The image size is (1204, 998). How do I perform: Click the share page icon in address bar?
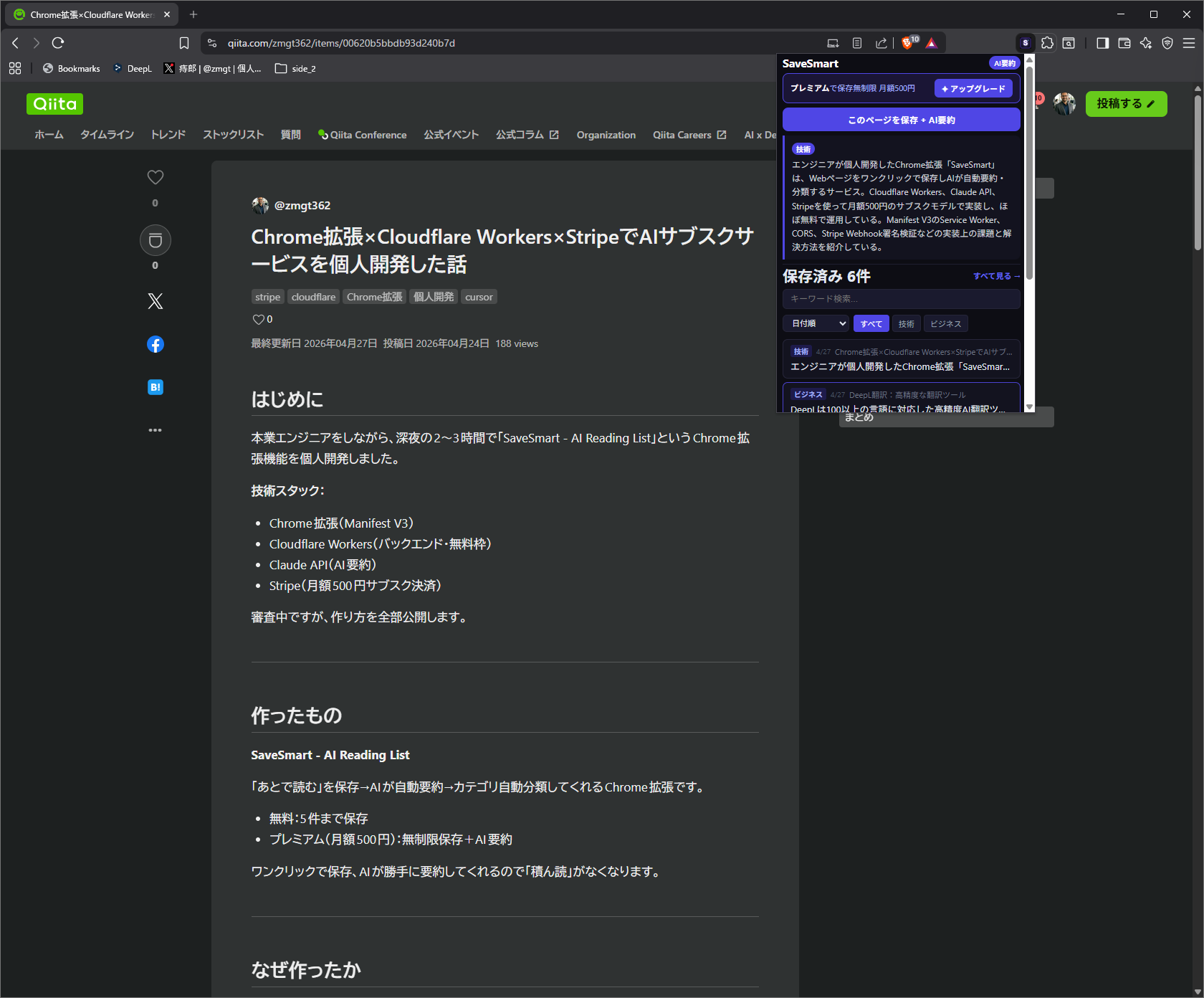[x=881, y=43]
